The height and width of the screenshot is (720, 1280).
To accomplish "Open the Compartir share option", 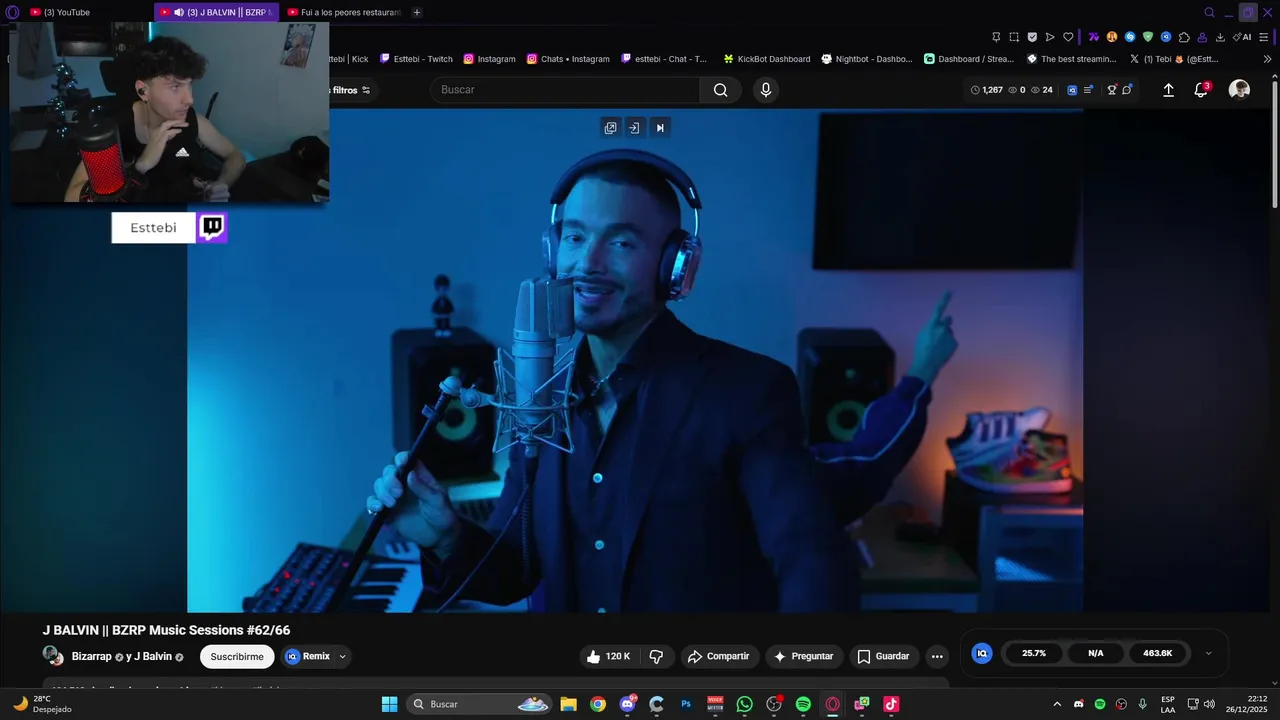I will tap(718, 656).
